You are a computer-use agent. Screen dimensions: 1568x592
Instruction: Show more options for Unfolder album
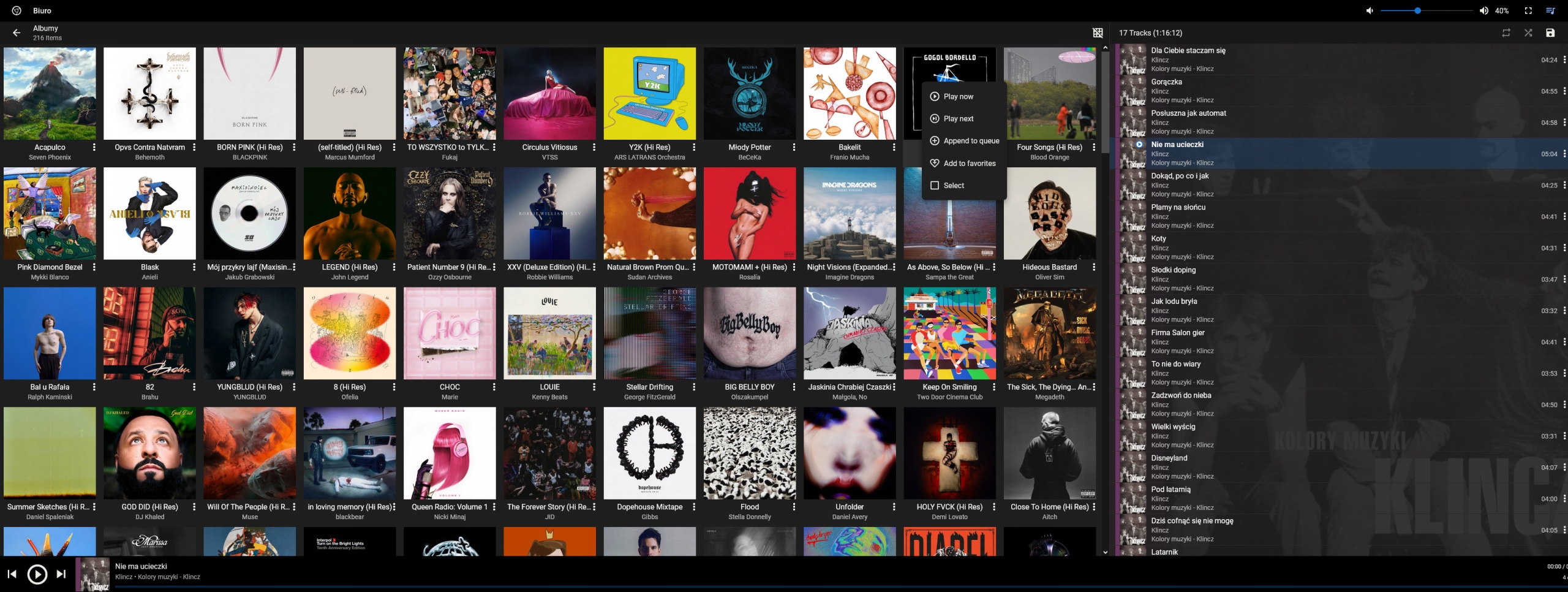tap(894, 507)
